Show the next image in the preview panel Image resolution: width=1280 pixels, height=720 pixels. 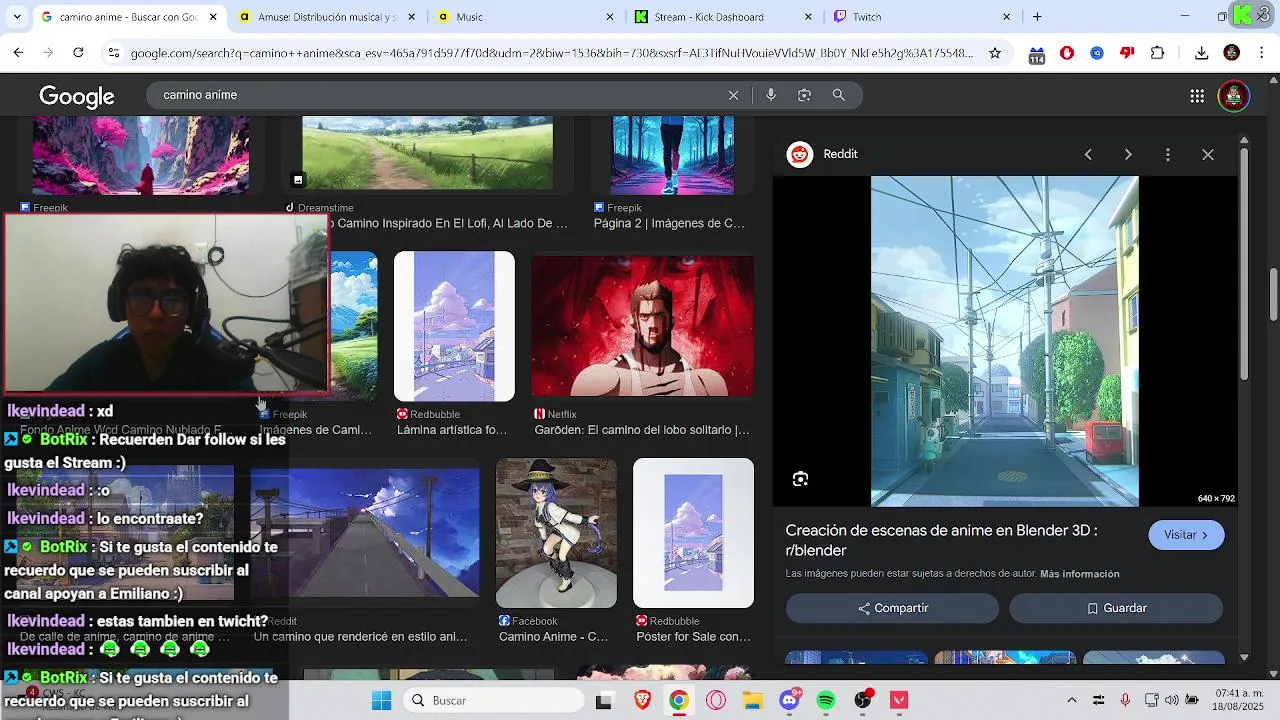1128,154
